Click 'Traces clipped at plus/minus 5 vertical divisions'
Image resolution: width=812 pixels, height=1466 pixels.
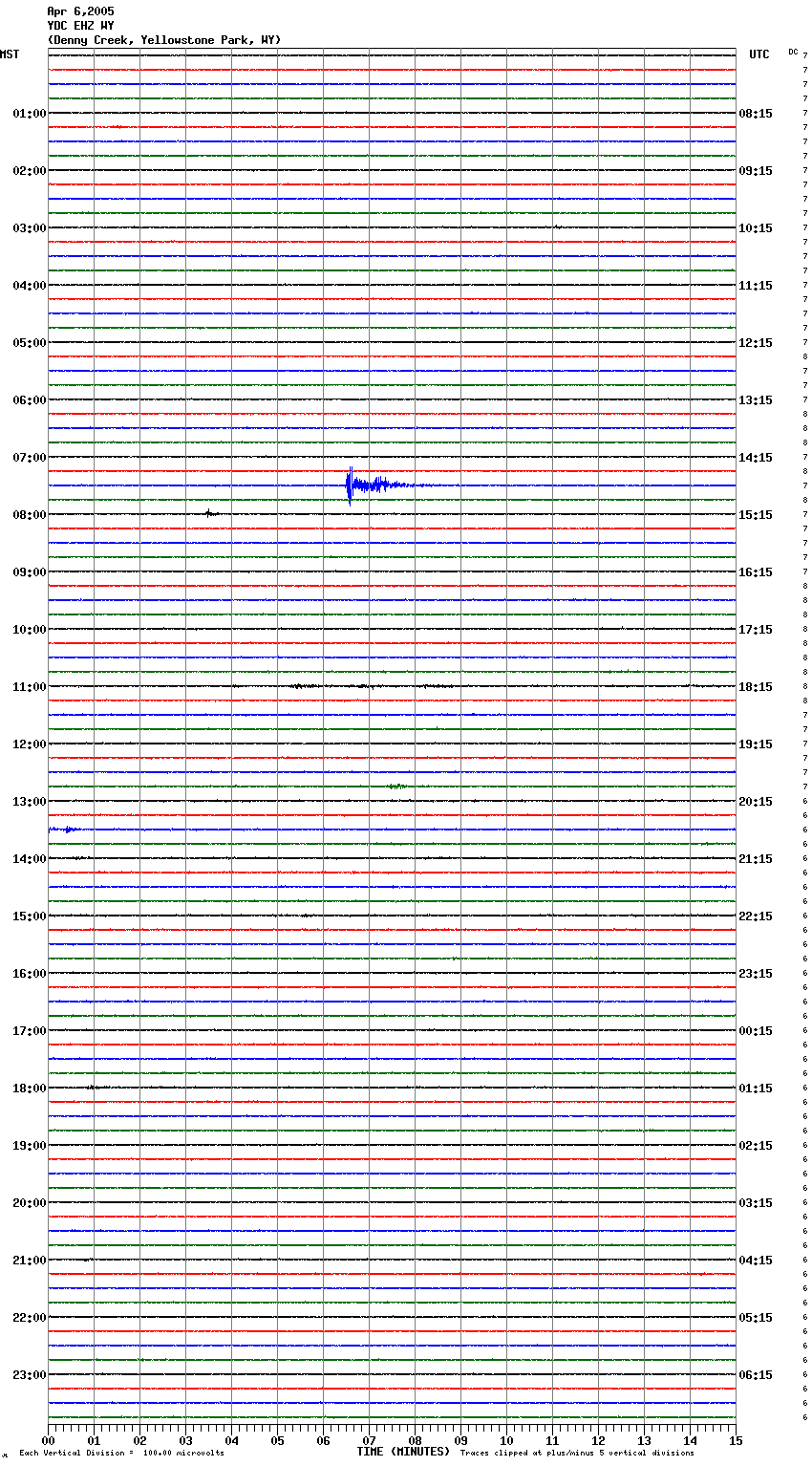click(577, 1454)
